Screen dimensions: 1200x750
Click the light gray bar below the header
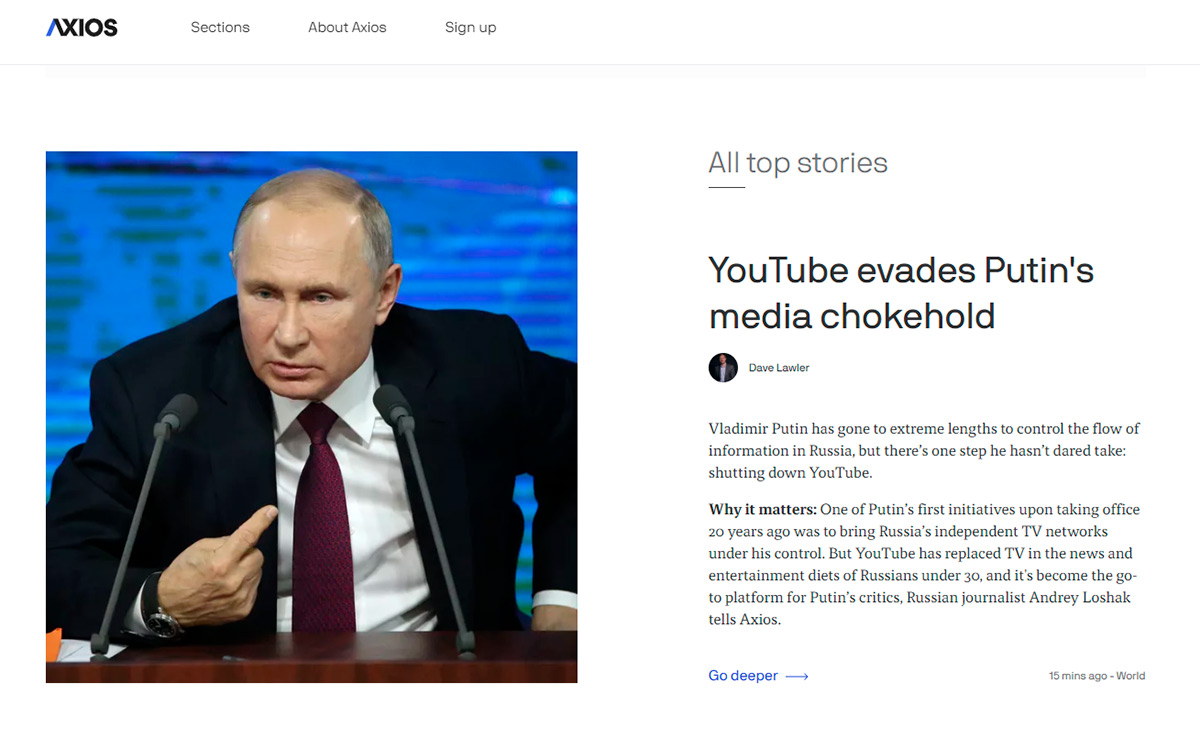[596, 72]
